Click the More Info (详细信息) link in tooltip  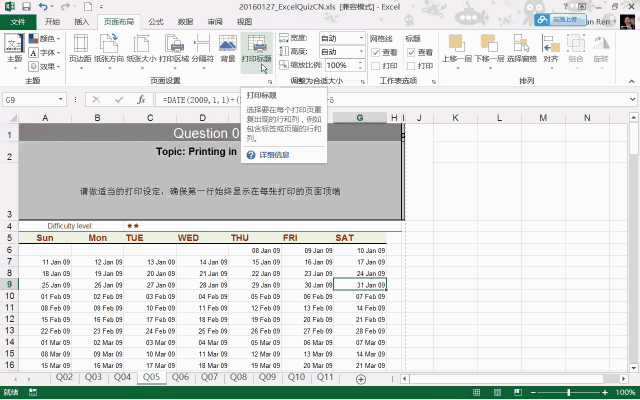[x=274, y=155]
